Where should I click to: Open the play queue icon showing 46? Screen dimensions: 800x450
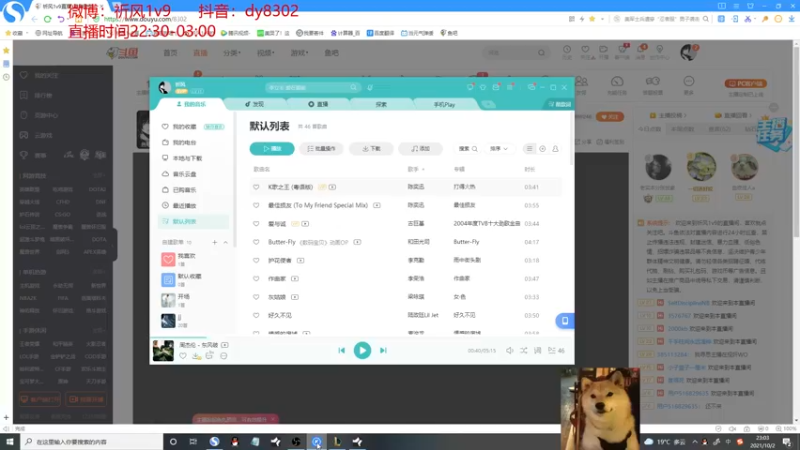click(x=556, y=351)
